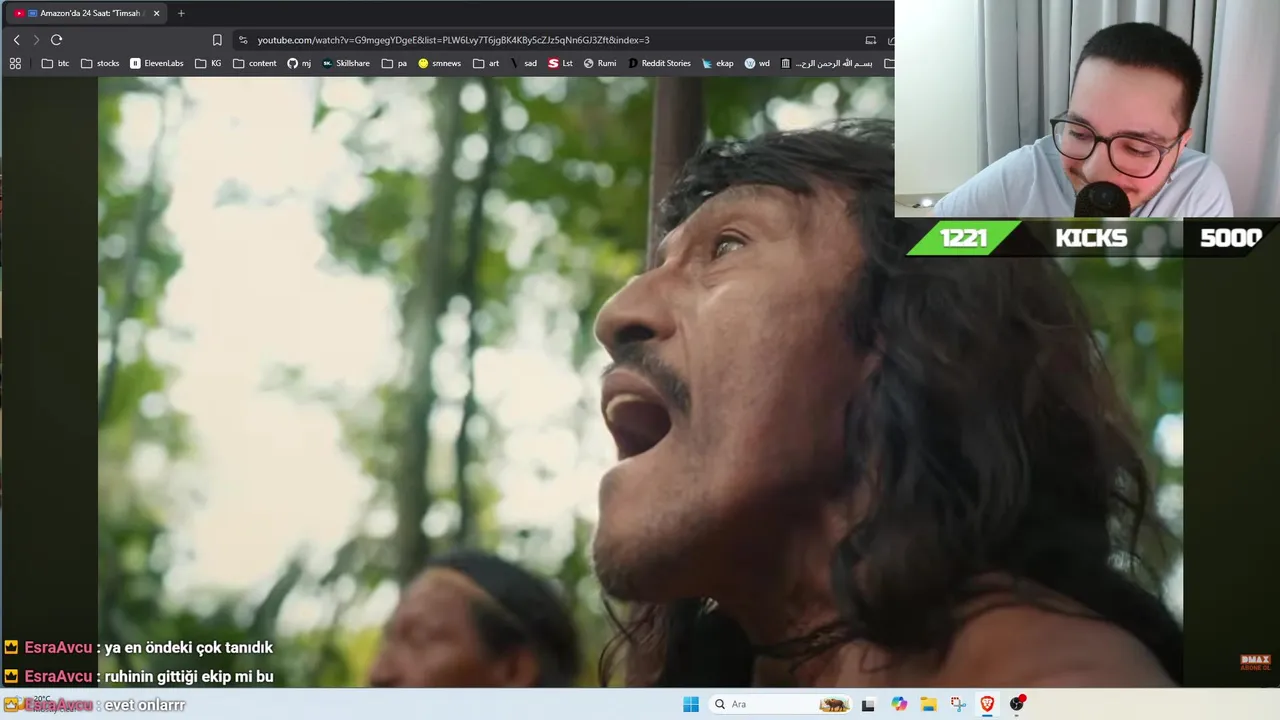Open the sad bookmark

[x=523, y=63]
